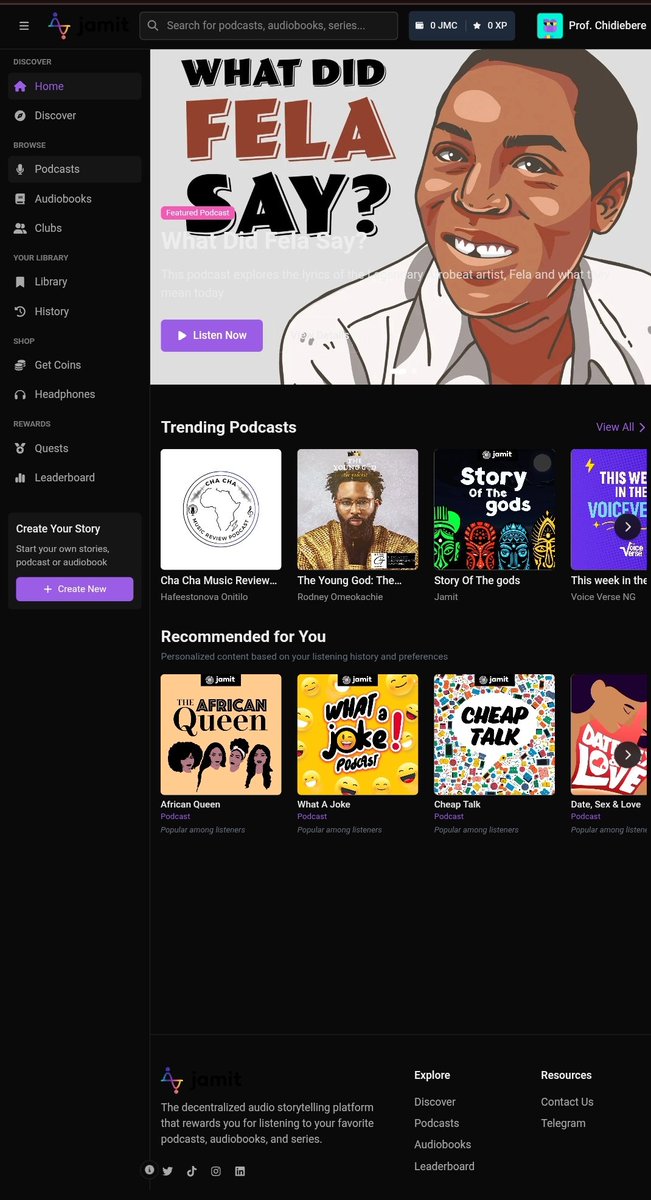Open Audiobooks in the sidebar
Image resolution: width=651 pixels, height=1200 pixels.
coord(75,198)
